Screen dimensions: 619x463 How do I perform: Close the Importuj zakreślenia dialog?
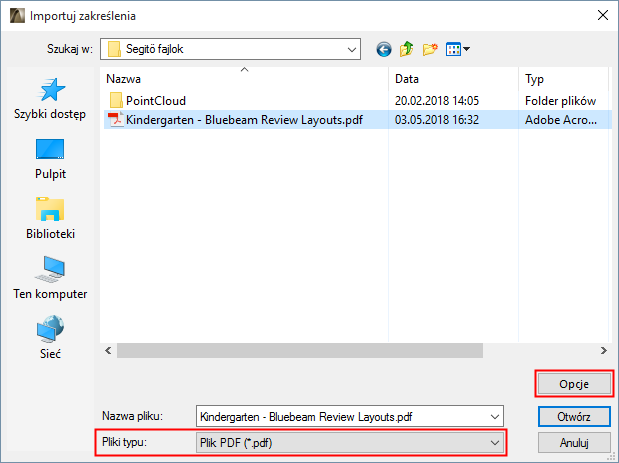pyautogui.click(x=603, y=15)
